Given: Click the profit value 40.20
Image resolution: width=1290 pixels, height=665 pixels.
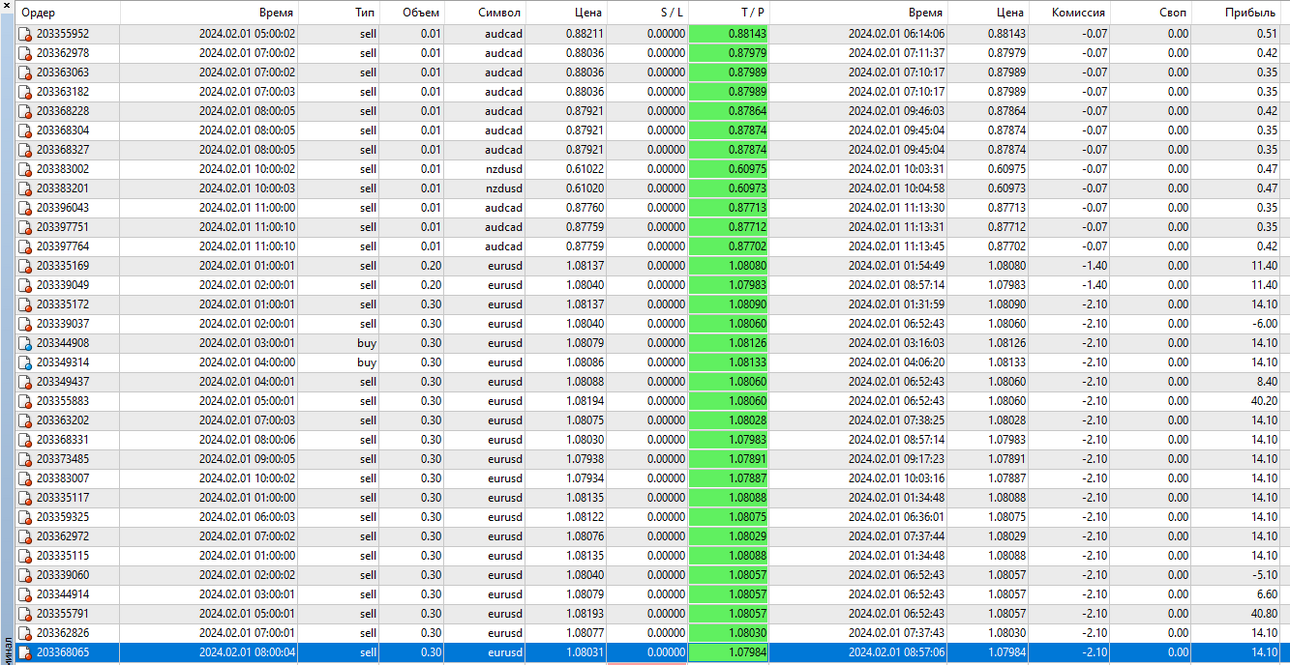Looking at the screenshot, I should (x=1264, y=401).
